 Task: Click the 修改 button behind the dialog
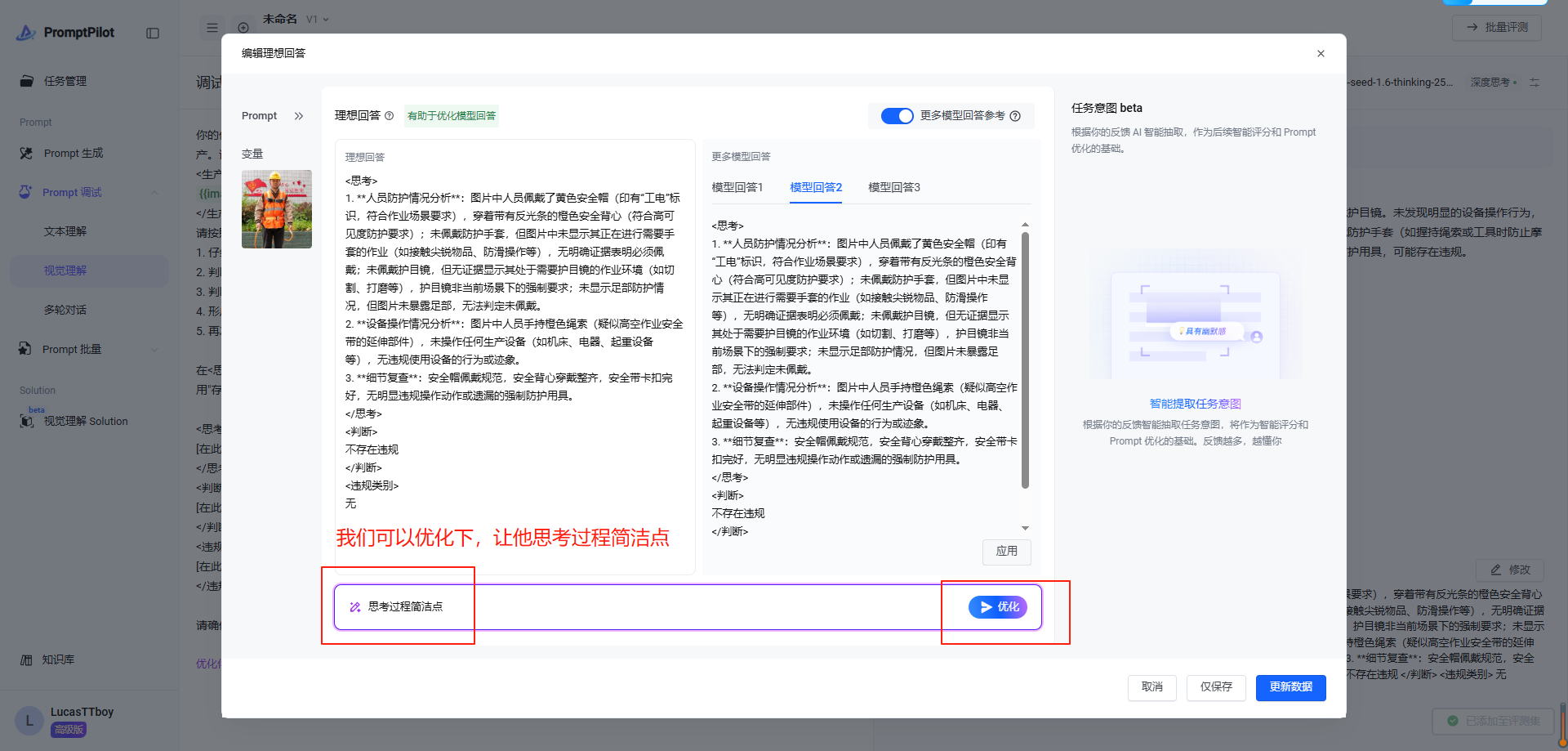pyautogui.click(x=1510, y=570)
